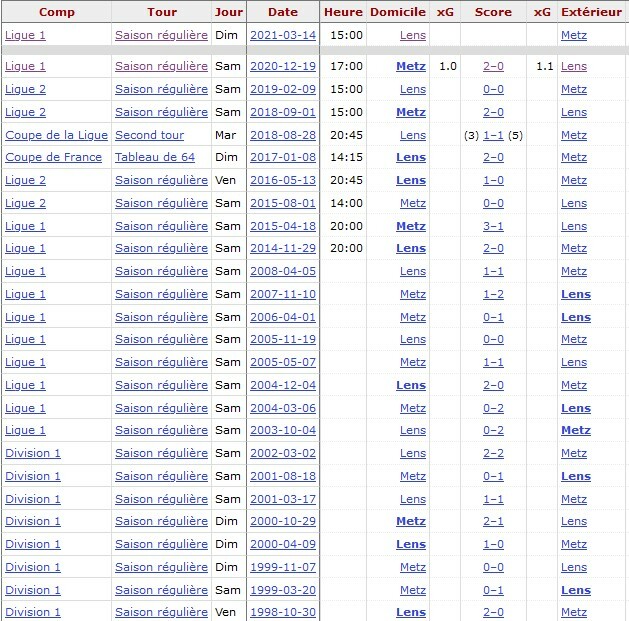Open the 2015-08-01 date link
Screen dimensions: 629x621
click(283, 203)
